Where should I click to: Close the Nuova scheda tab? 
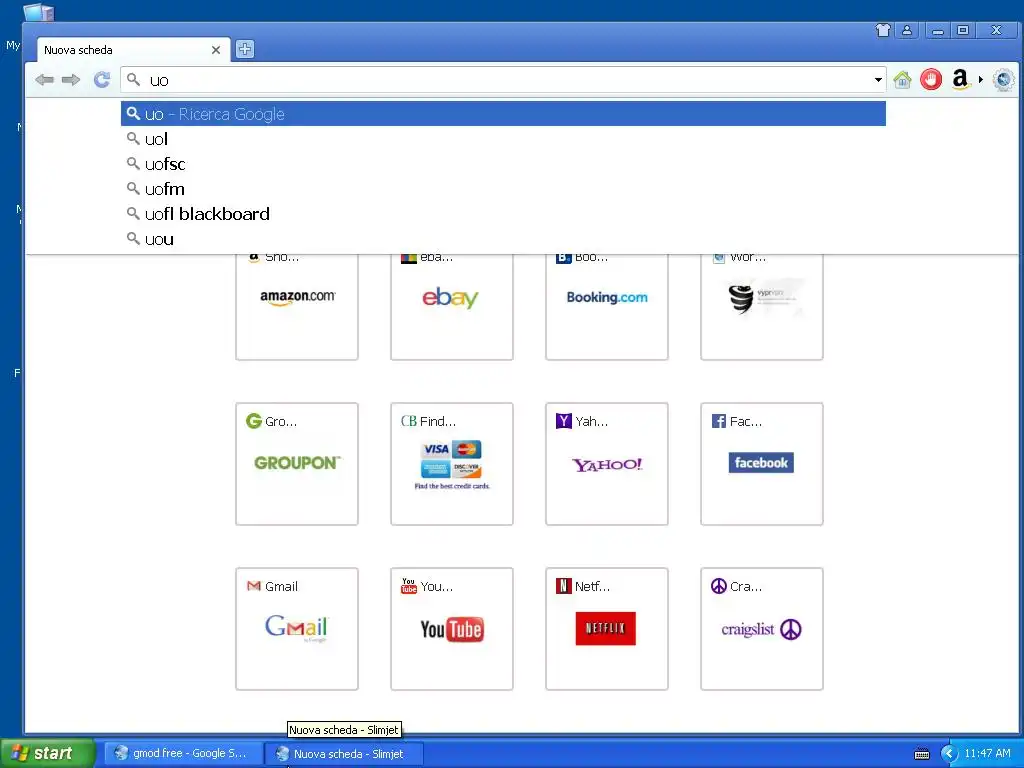click(x=216, y=50)
